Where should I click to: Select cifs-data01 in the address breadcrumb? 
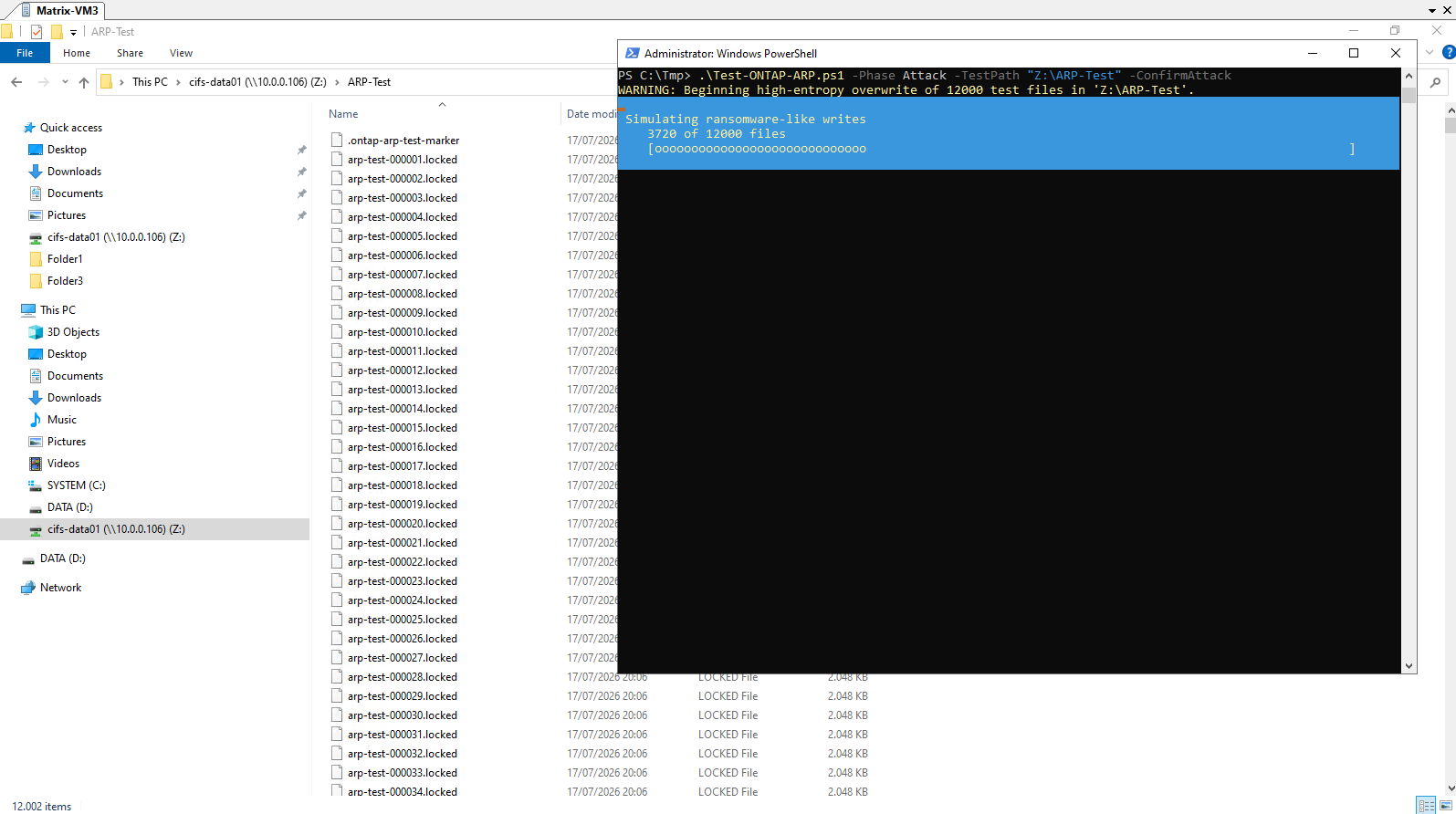[257, 82]
